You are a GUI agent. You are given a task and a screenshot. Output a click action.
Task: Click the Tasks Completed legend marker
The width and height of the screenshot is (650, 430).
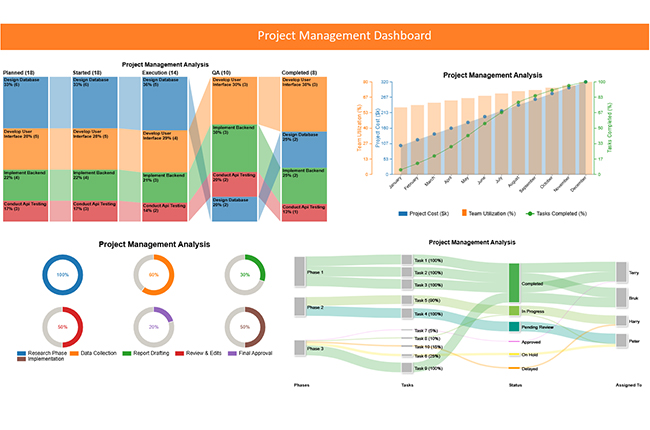pyautogui.click(x=527, y=213)
